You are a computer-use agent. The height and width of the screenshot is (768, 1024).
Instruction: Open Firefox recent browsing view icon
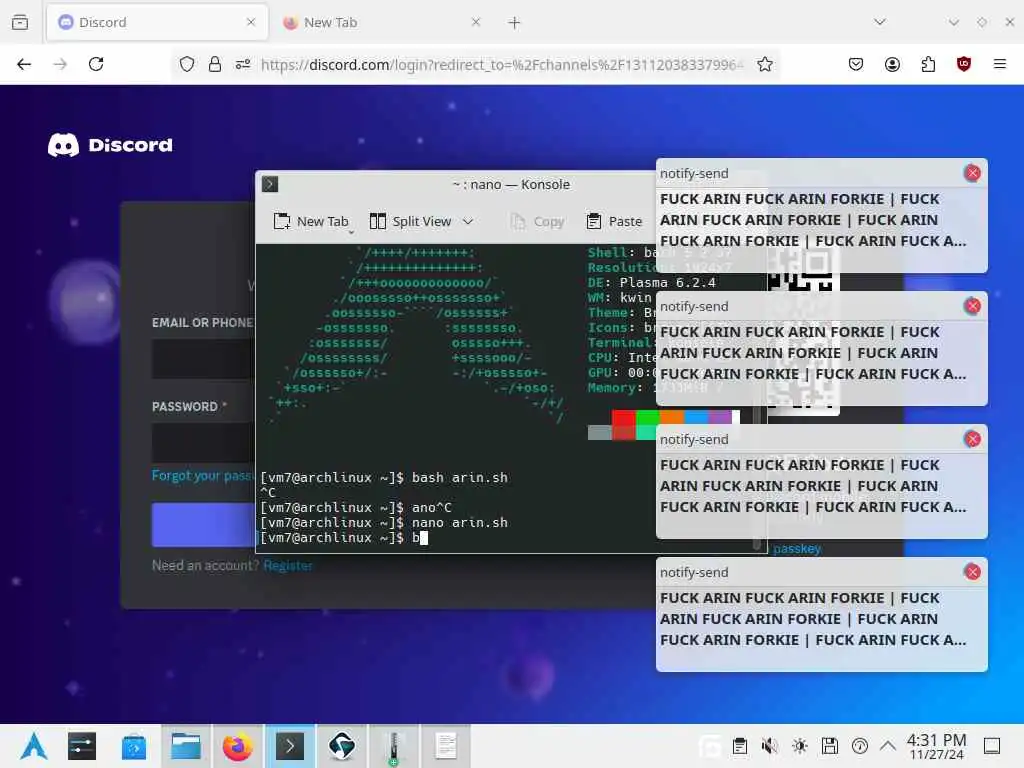[x=20, y=22]
